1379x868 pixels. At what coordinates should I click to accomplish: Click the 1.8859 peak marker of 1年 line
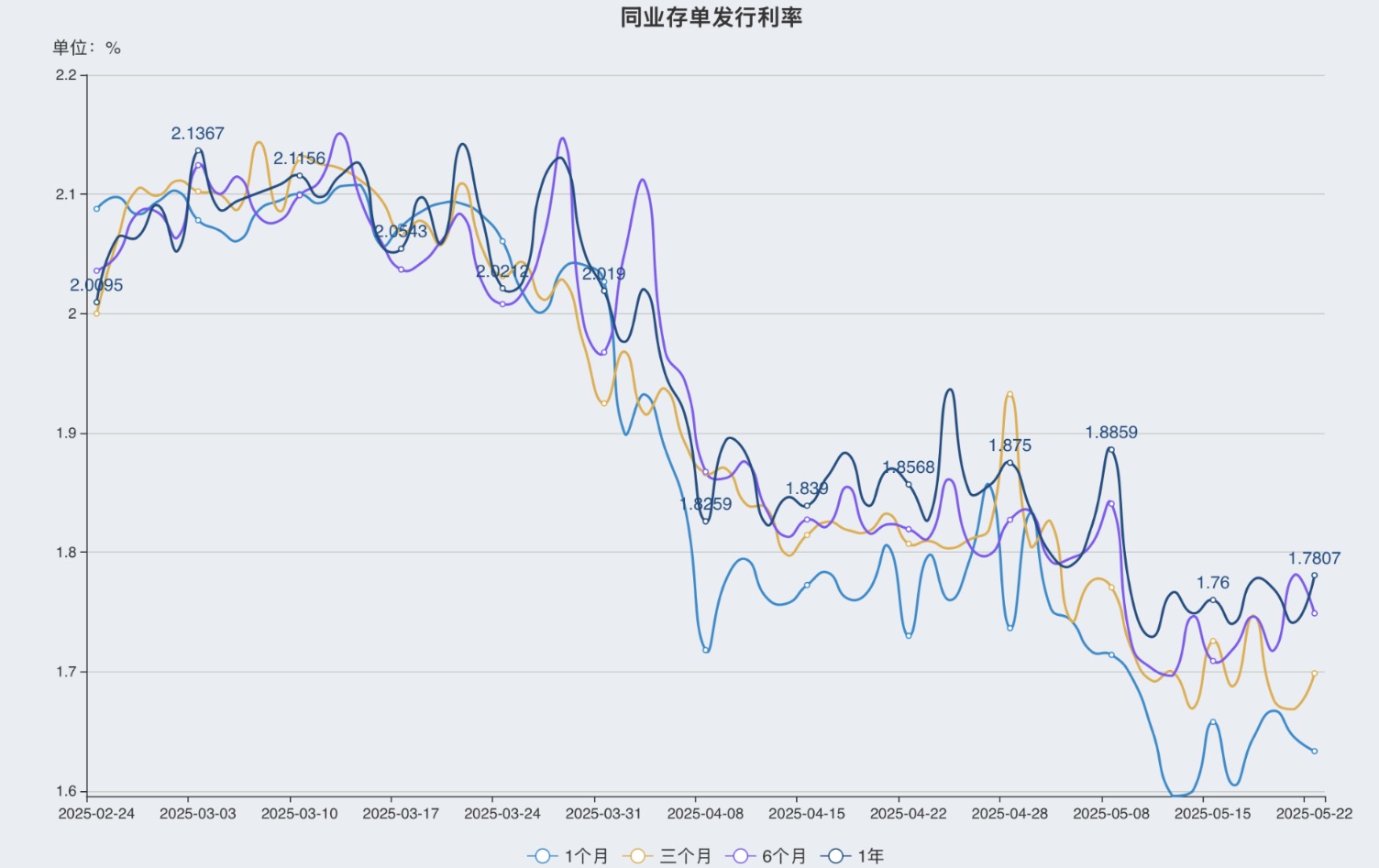click(1111, 449)
